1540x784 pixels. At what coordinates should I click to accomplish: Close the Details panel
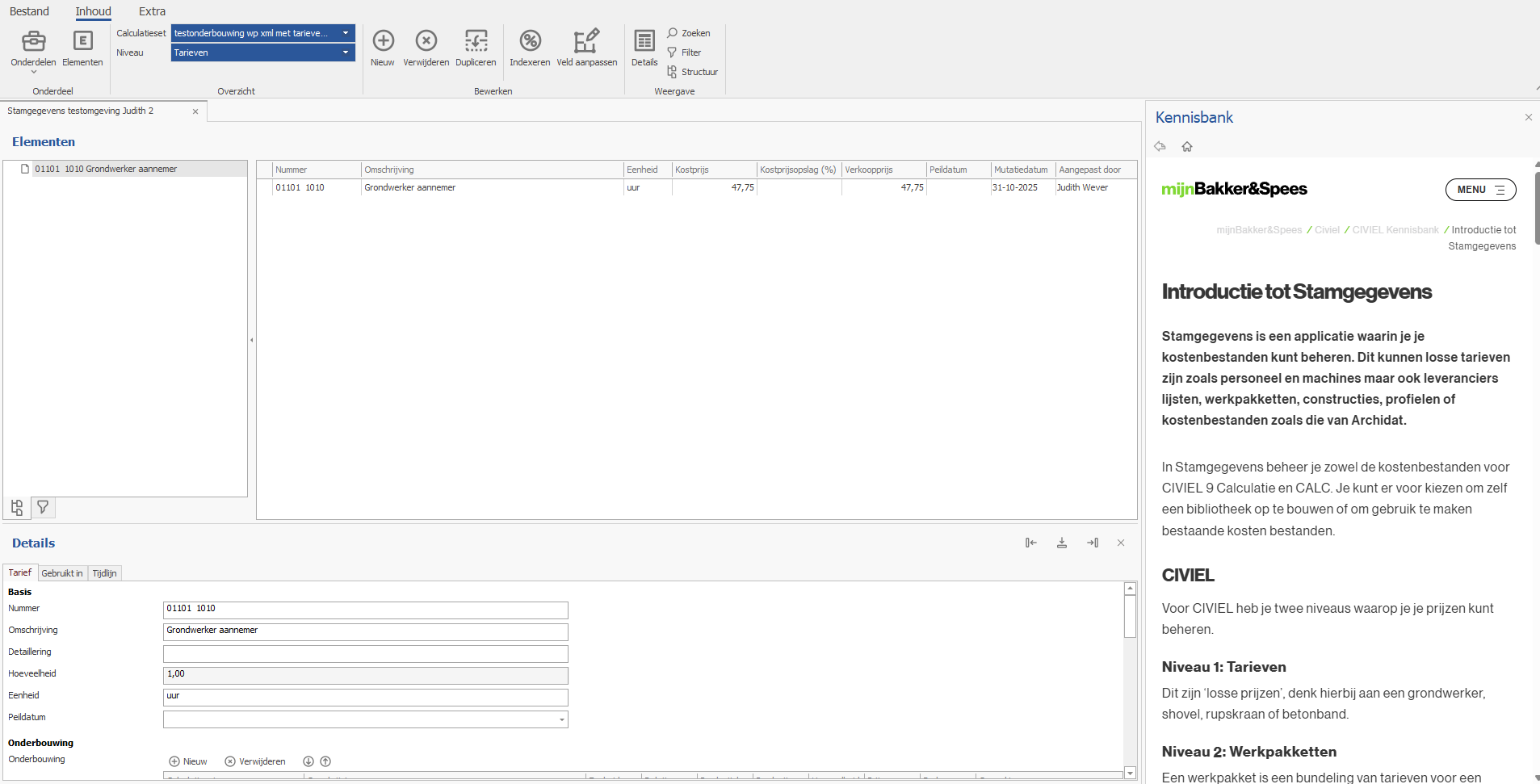1121,543
